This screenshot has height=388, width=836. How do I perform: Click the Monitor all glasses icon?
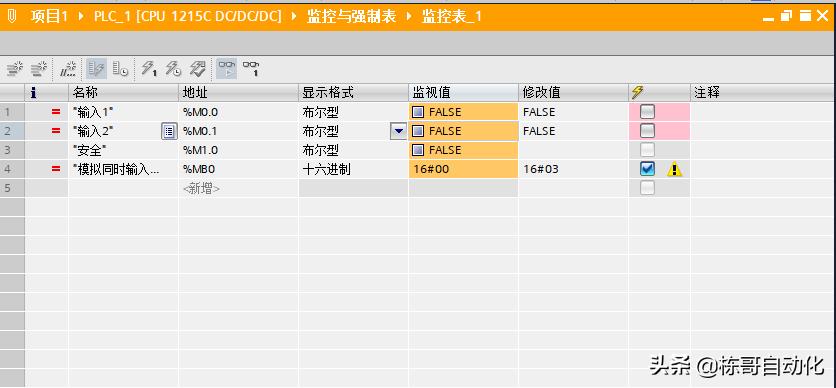(x=227, y=69)
